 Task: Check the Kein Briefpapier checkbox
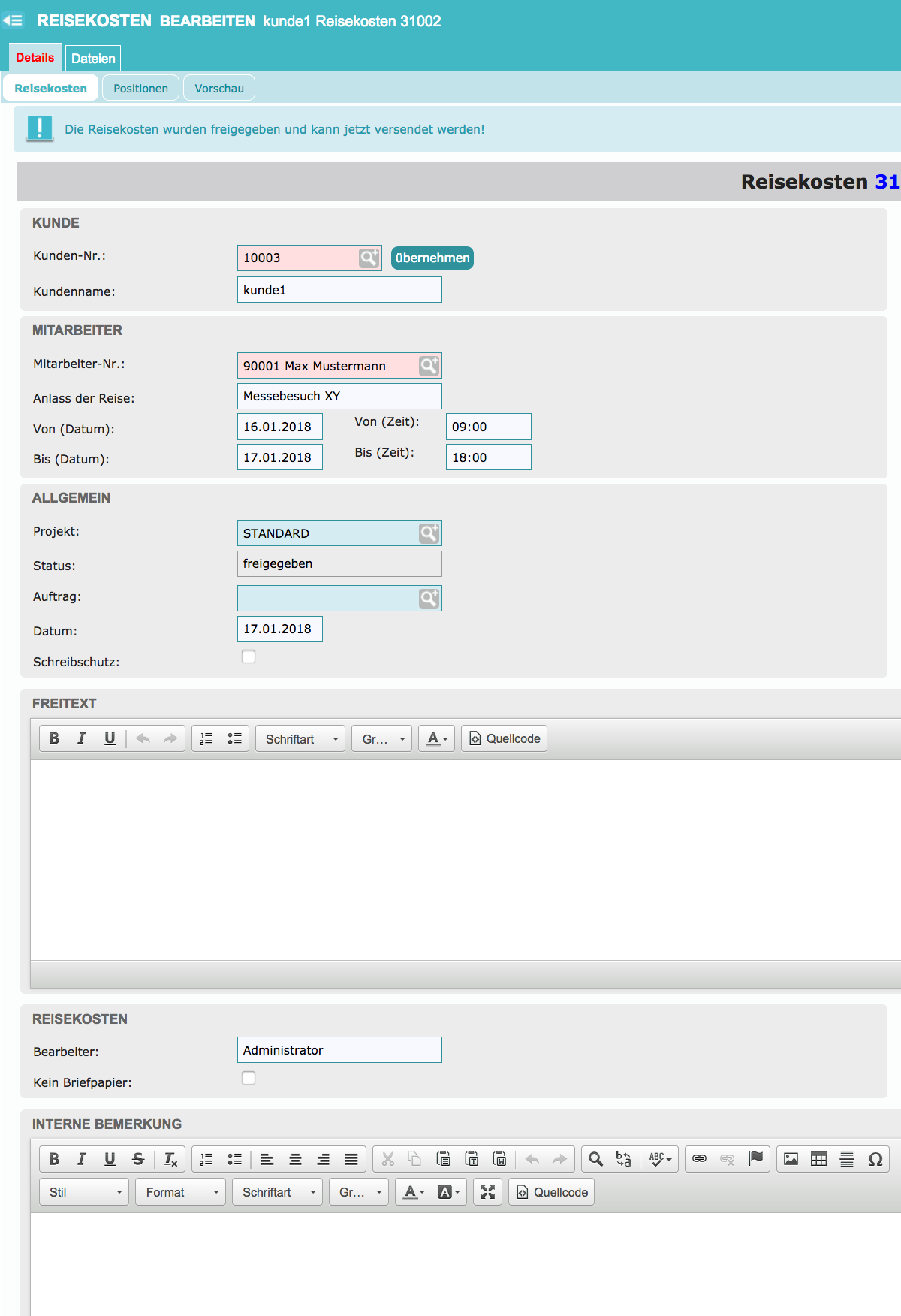tap(249, 1078)
